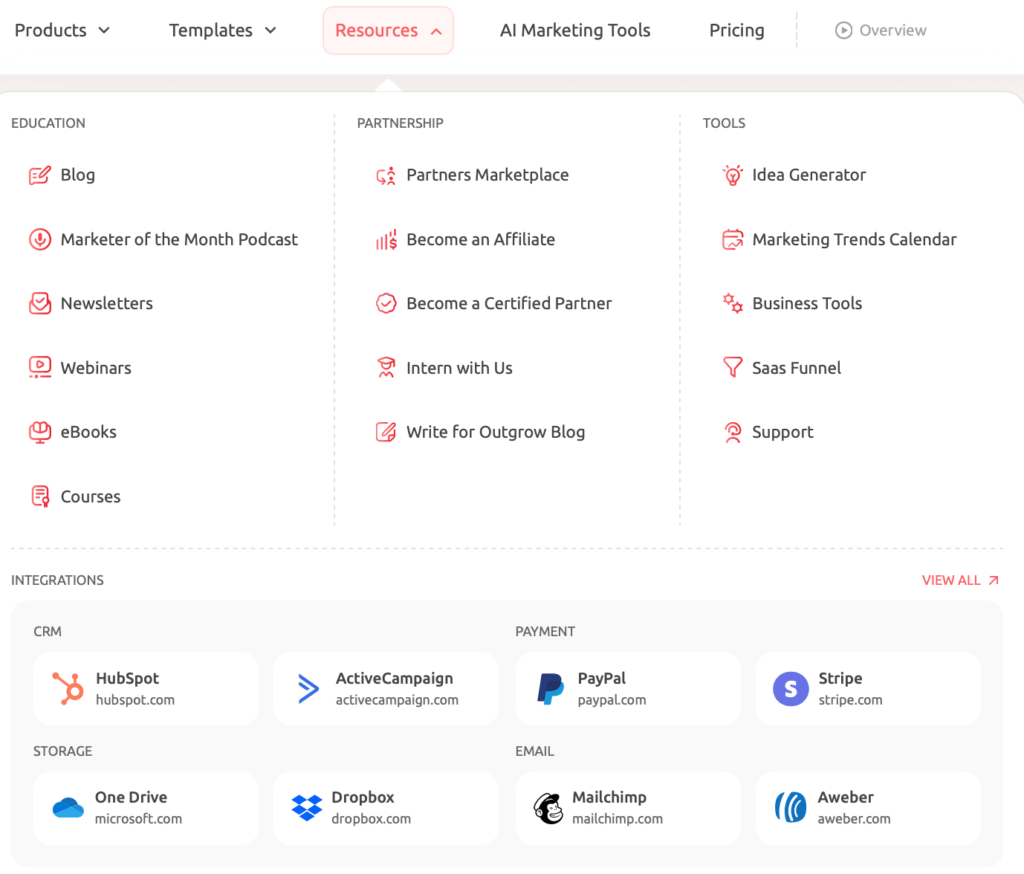Click the stripe.com domain text
Viewport: 1024px width, 874px height.
850,700
